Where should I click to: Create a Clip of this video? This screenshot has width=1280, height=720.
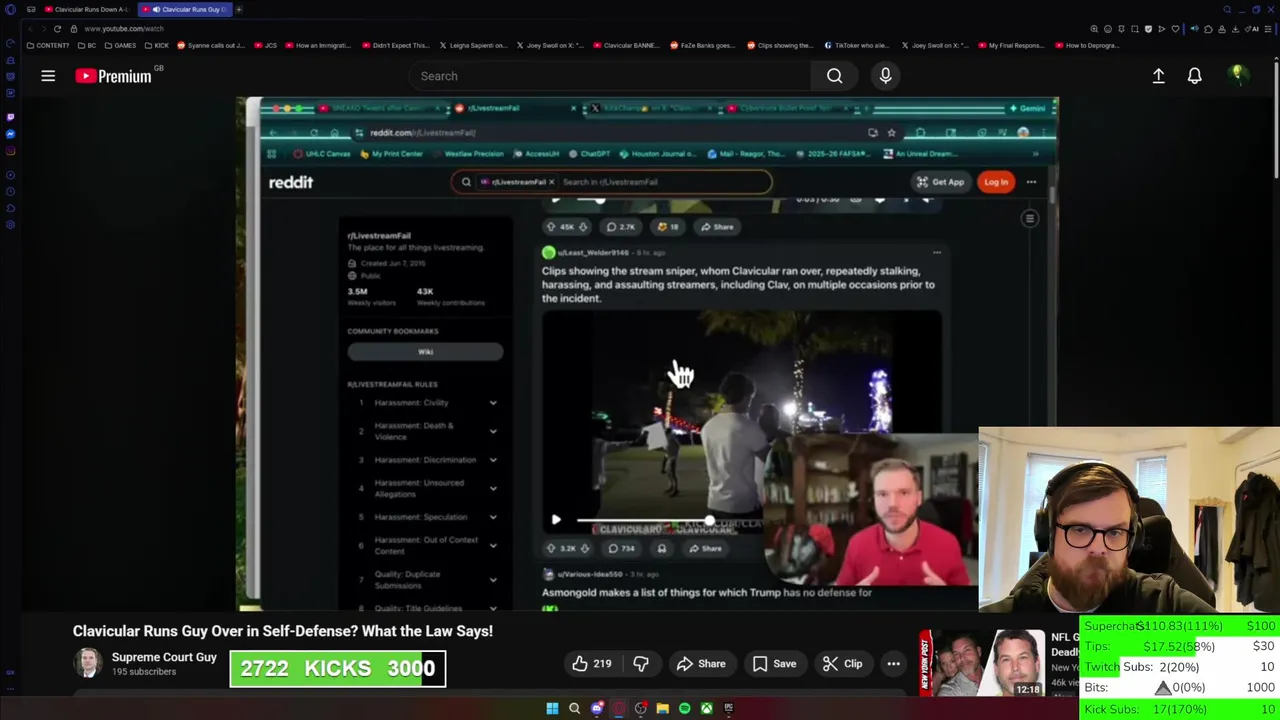[842, 664]
